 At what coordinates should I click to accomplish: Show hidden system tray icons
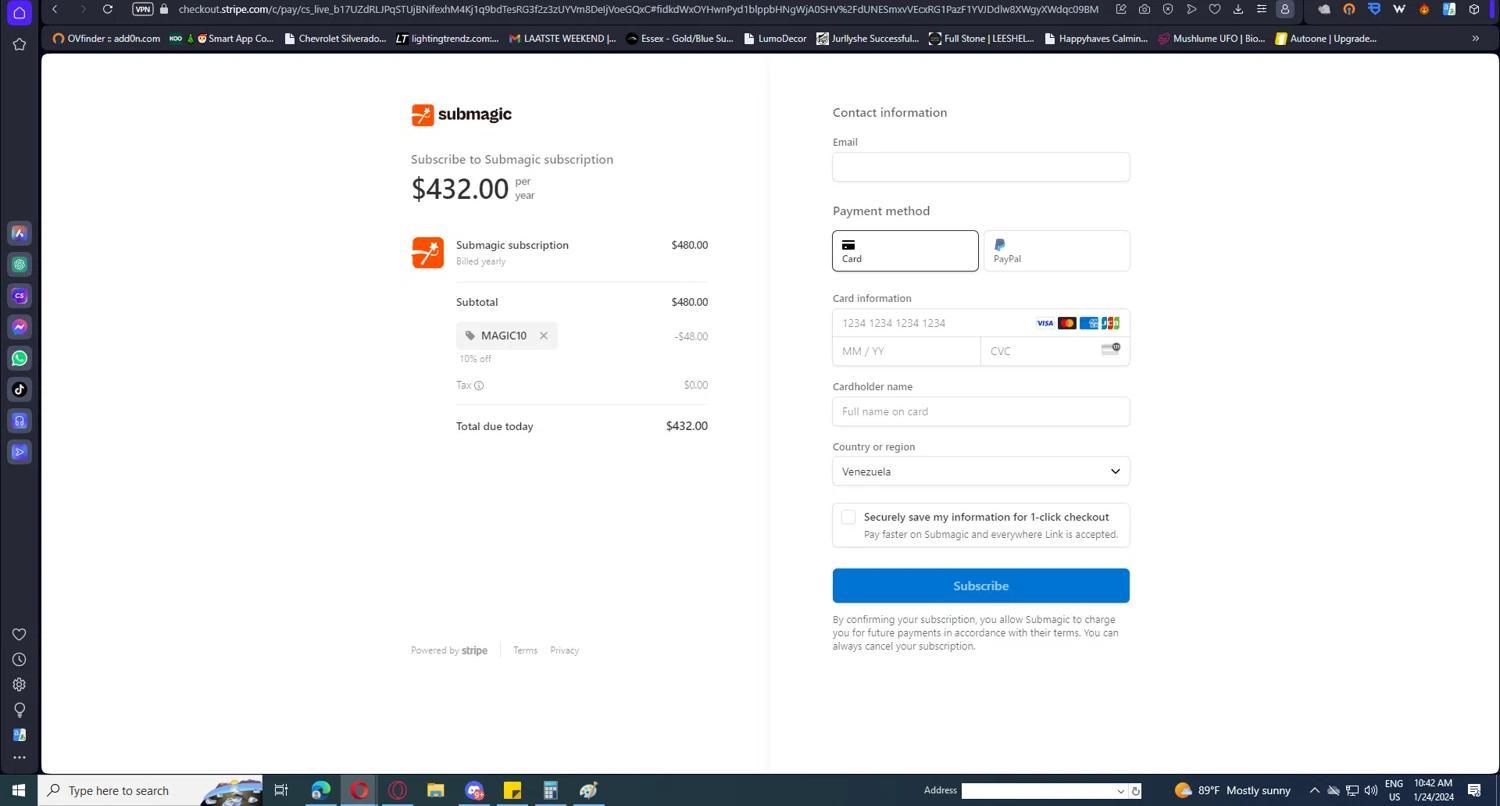coord(1314,791)
